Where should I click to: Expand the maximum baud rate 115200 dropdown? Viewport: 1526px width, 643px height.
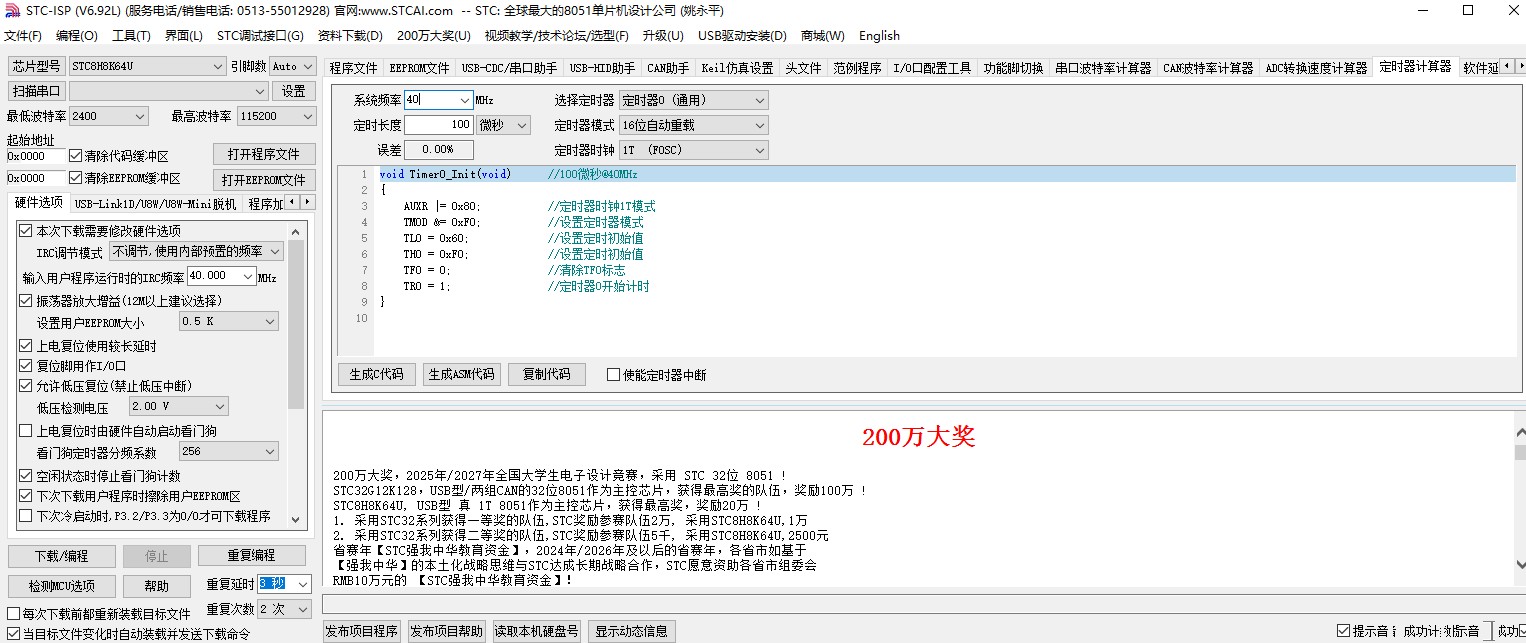click(x=276, y=116)
